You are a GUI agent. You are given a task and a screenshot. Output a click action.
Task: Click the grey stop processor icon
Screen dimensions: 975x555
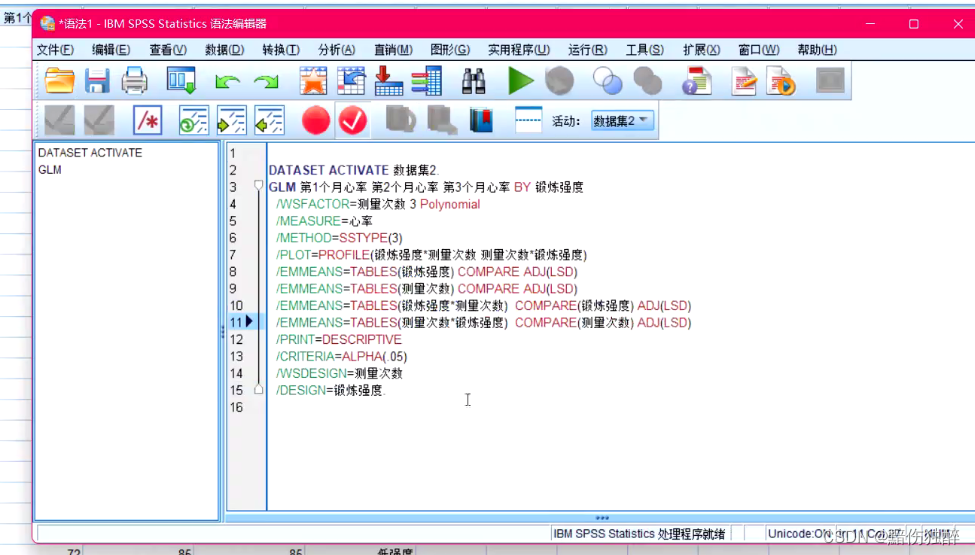coord(560,81)
